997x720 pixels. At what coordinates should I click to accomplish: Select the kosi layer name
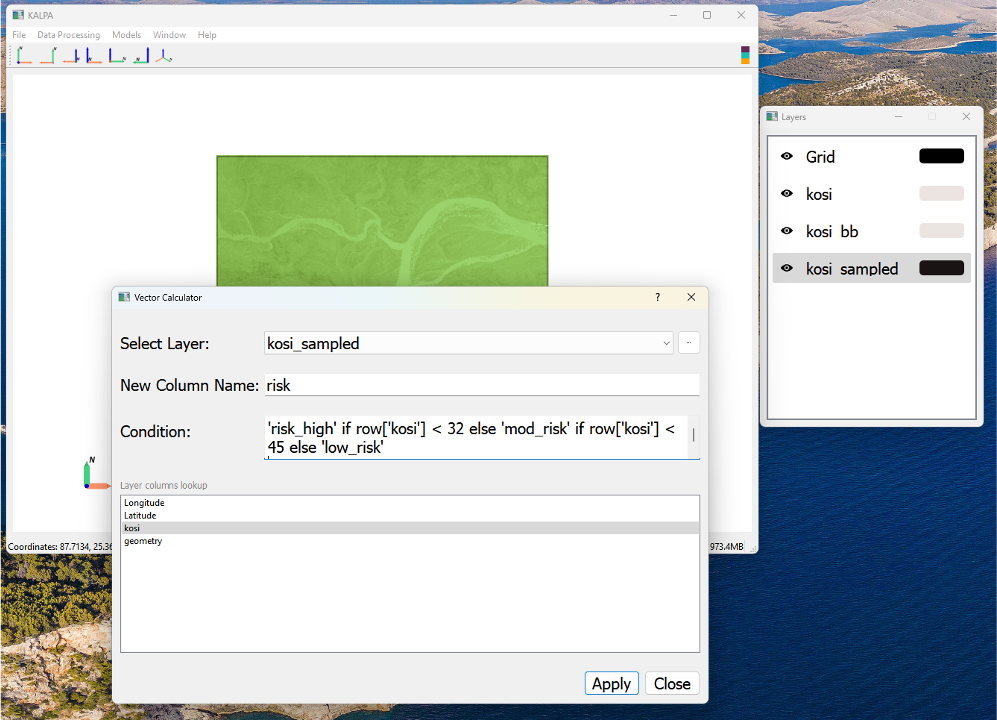coord(819,194)
